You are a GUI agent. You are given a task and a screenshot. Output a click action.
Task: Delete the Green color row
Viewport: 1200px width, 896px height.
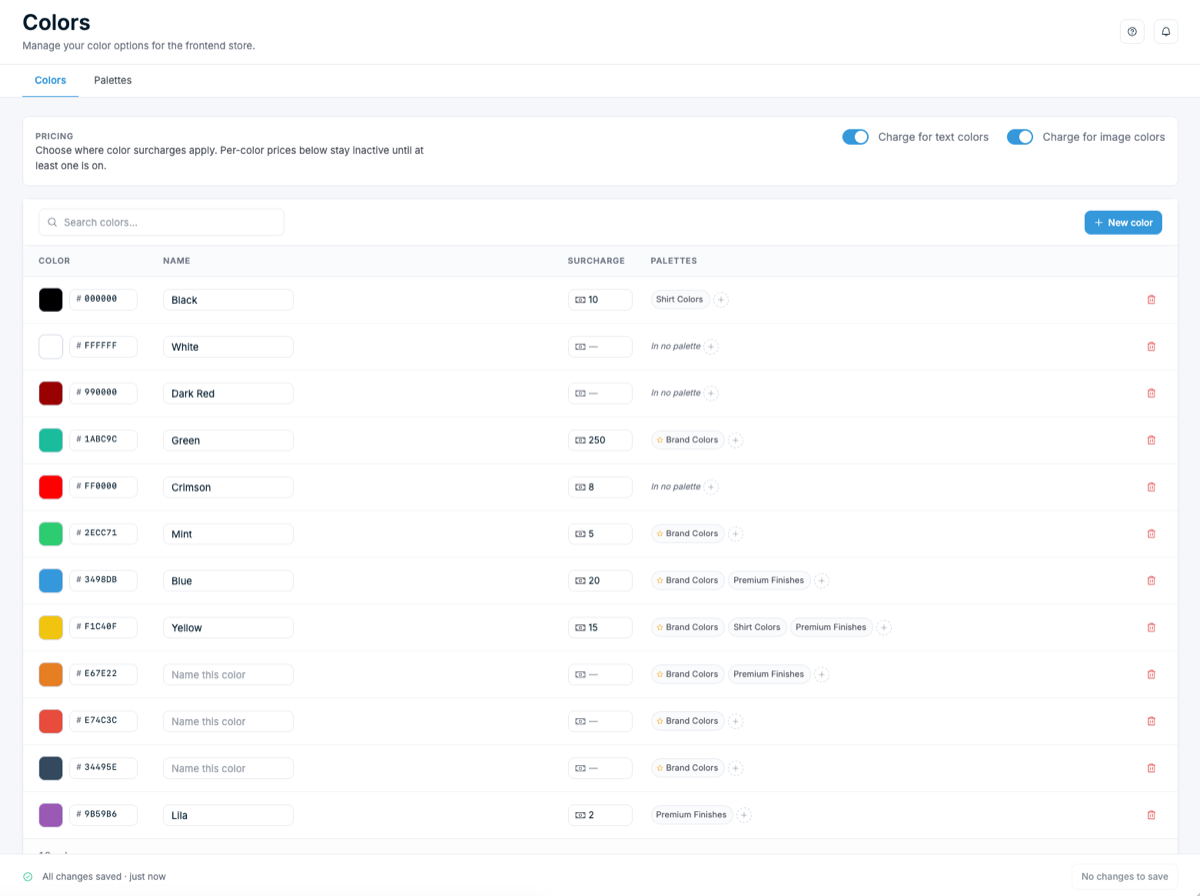[1151, 440]
